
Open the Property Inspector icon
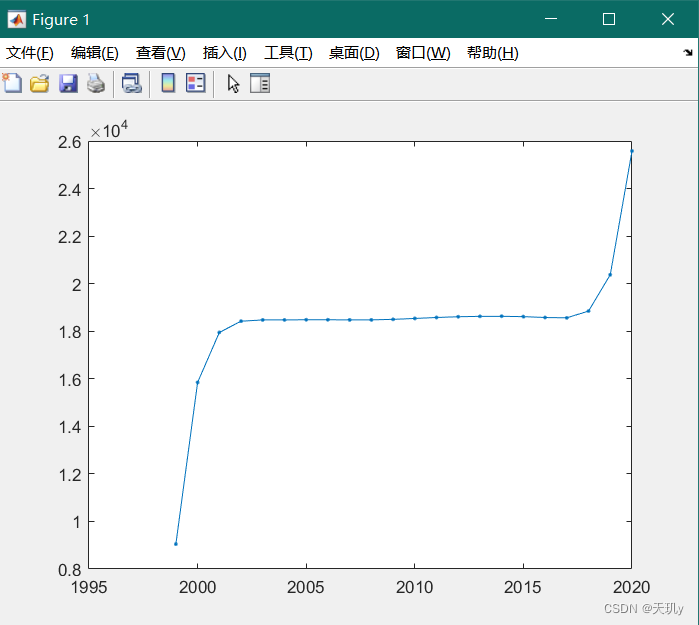(260, 83)
